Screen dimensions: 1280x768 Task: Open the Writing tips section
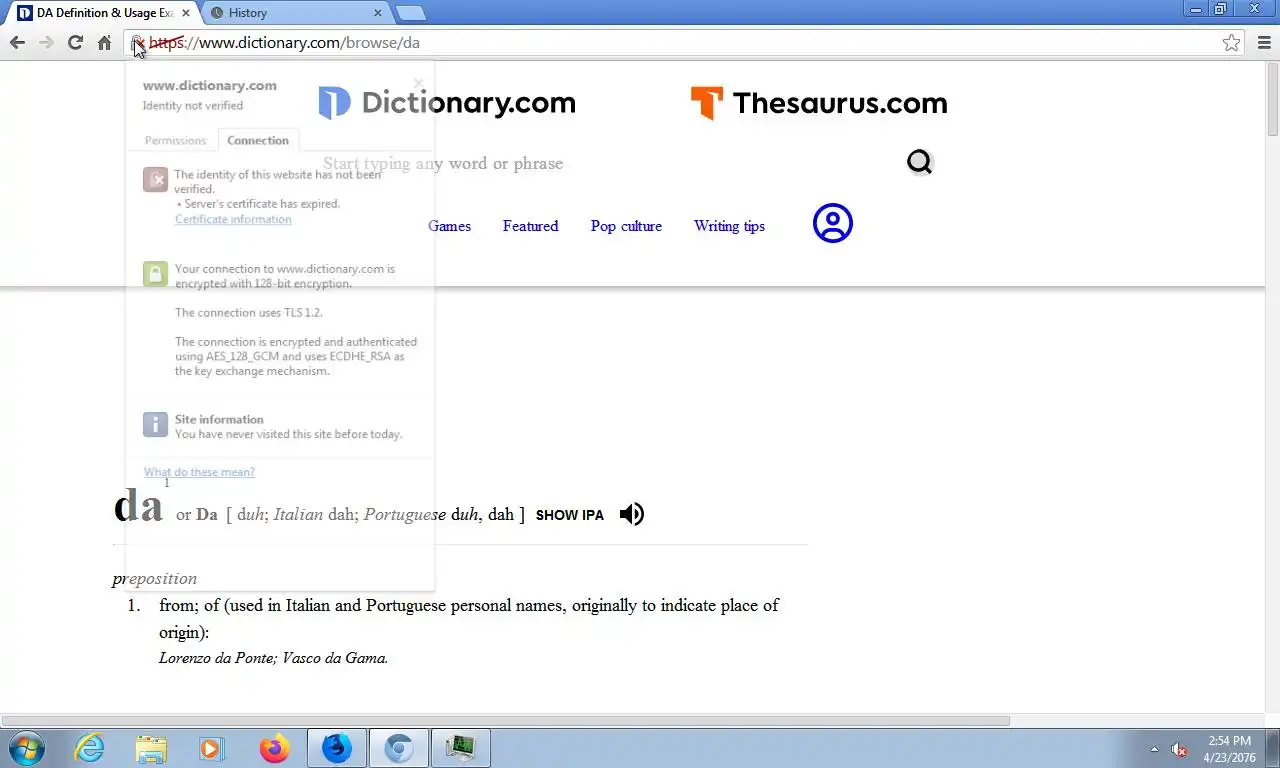tap(729, 226)
